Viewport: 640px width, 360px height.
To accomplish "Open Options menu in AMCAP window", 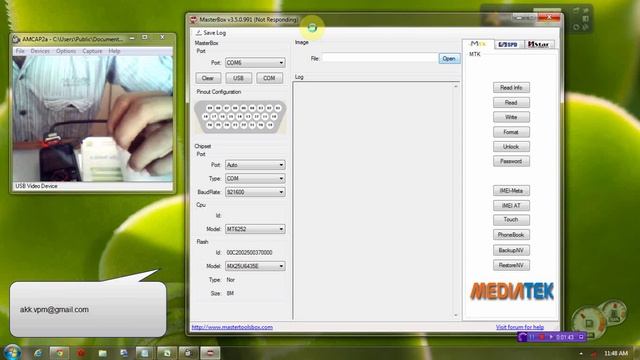I will (66, 51).
